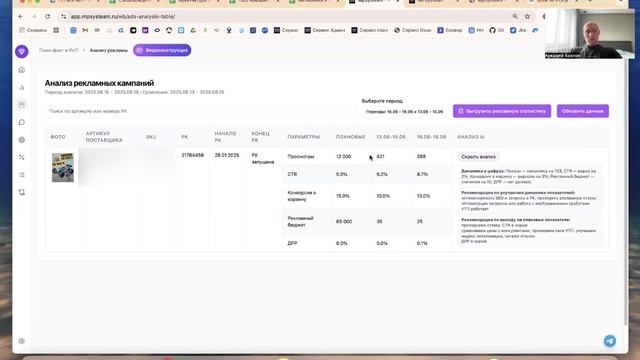Open the Telegram chat floating button

pyautogui.click(x=610, y=341)
